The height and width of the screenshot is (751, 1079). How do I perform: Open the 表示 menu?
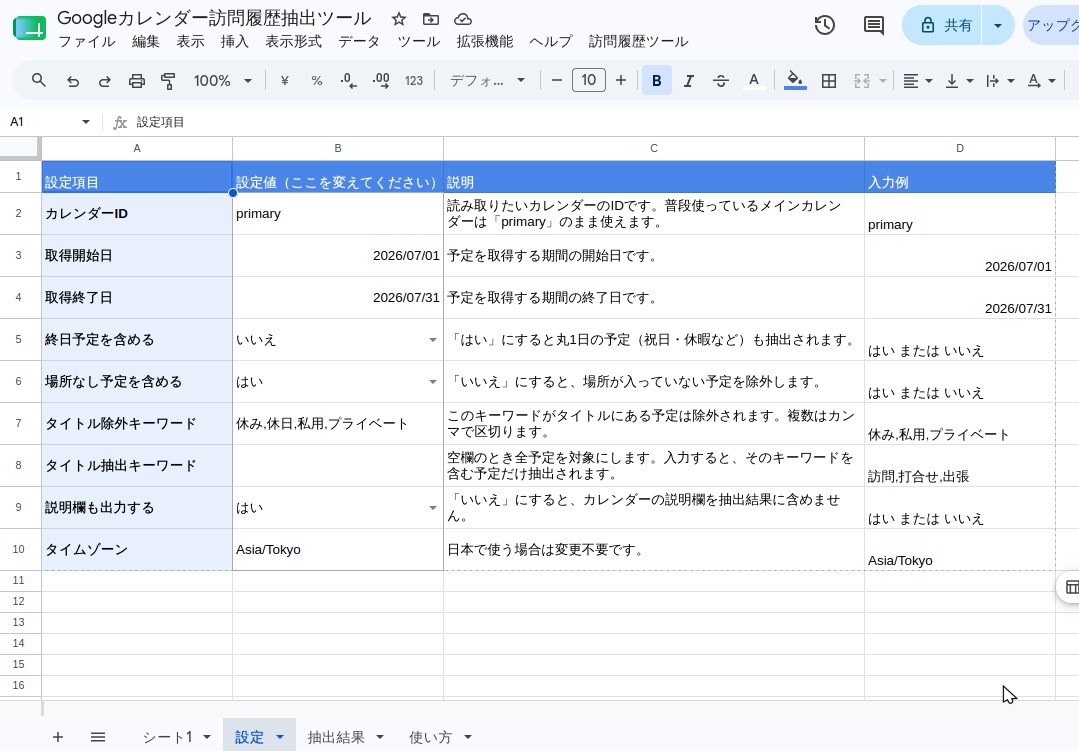coord(191,41)
